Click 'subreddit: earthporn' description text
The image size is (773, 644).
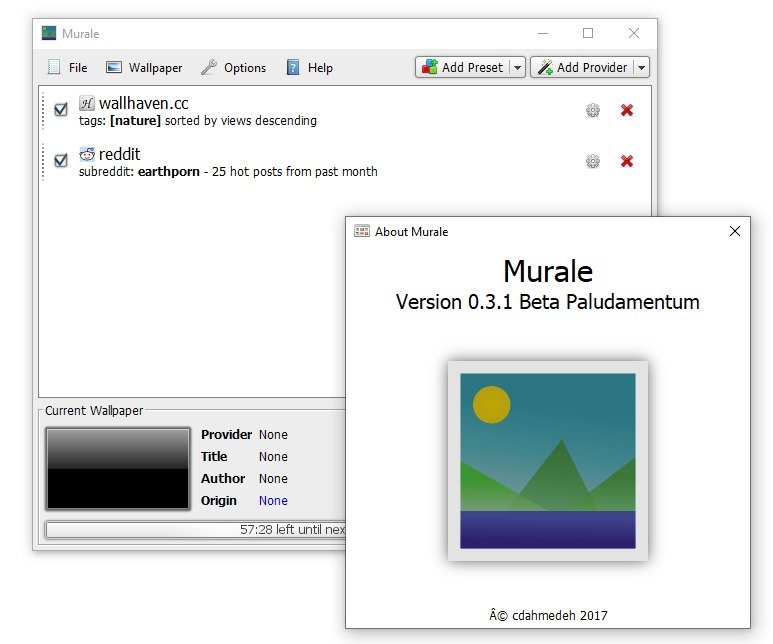228,172
